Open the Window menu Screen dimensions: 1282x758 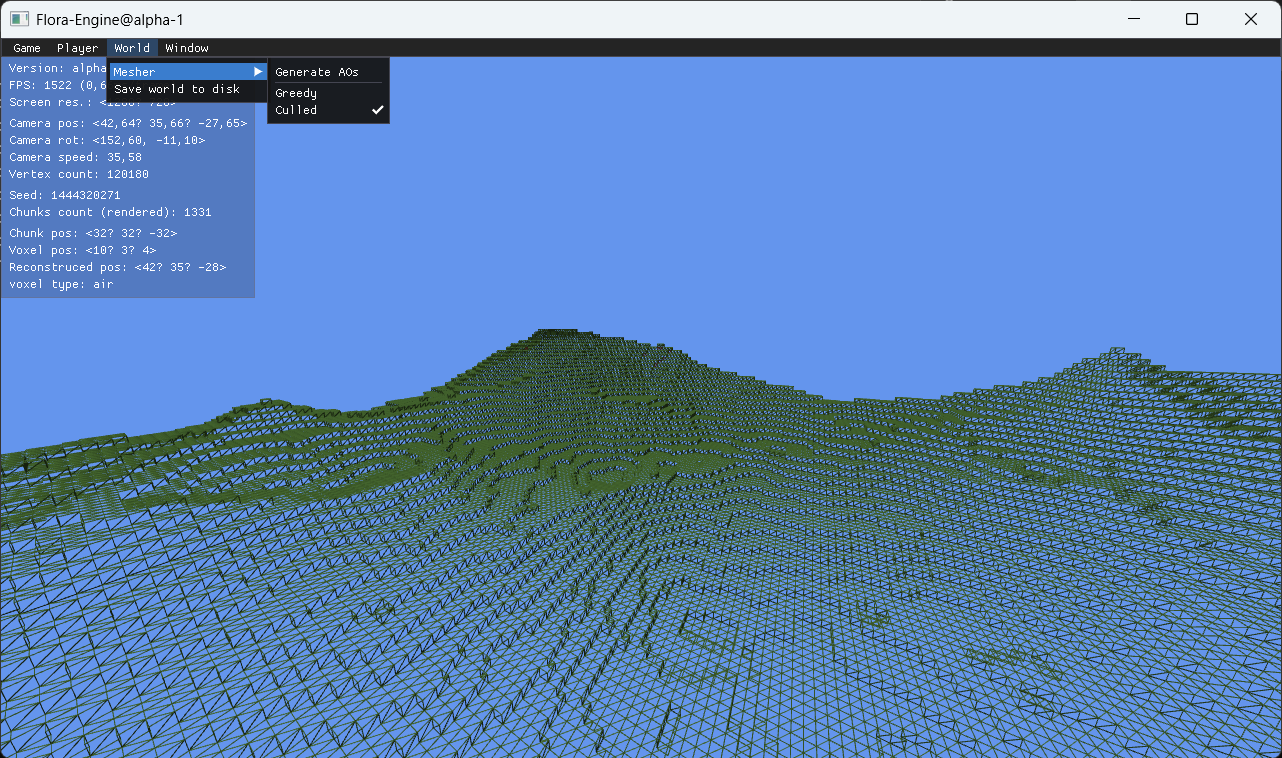tap(186, 47)
